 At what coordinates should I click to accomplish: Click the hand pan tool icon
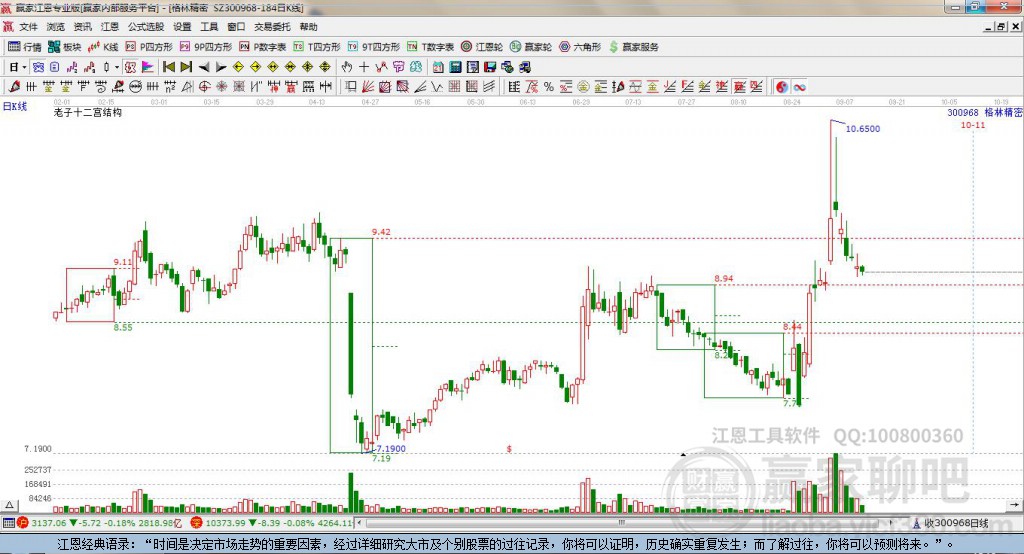[346, 67]
